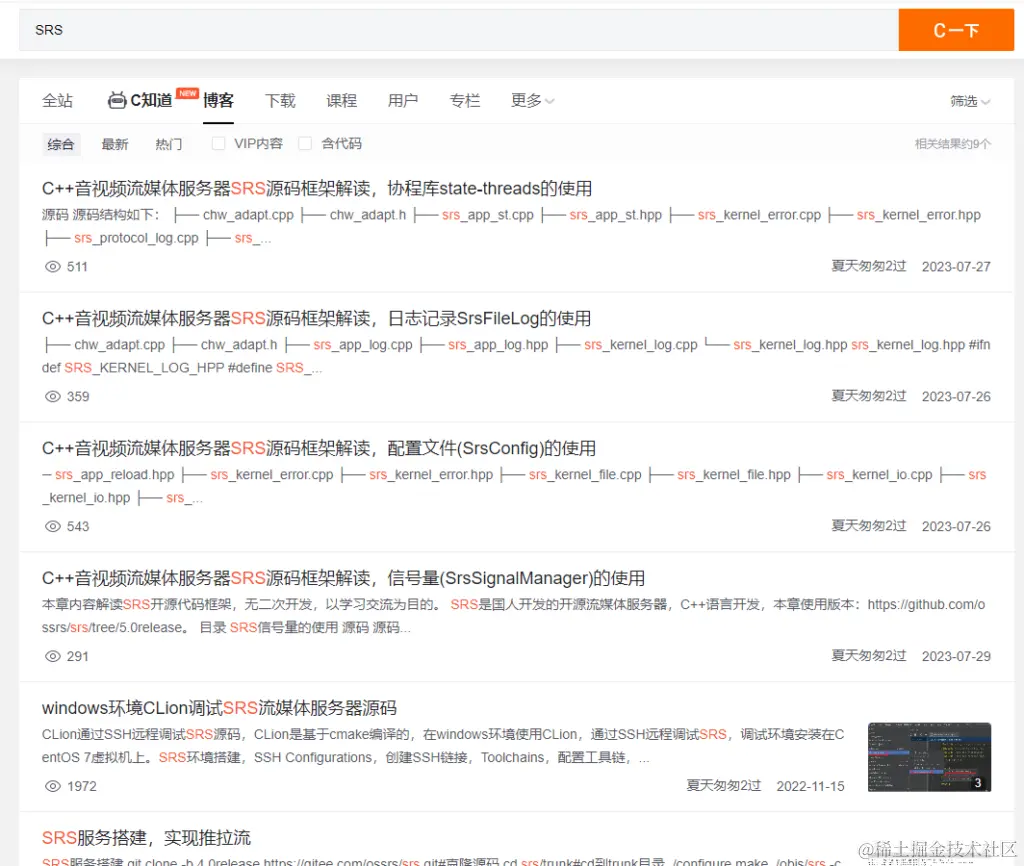The height and width of the screenshot is (866, 1024).
Task: Click the eye icon beside 359 views
Action: pyautogui.click(x=53, y=397)
